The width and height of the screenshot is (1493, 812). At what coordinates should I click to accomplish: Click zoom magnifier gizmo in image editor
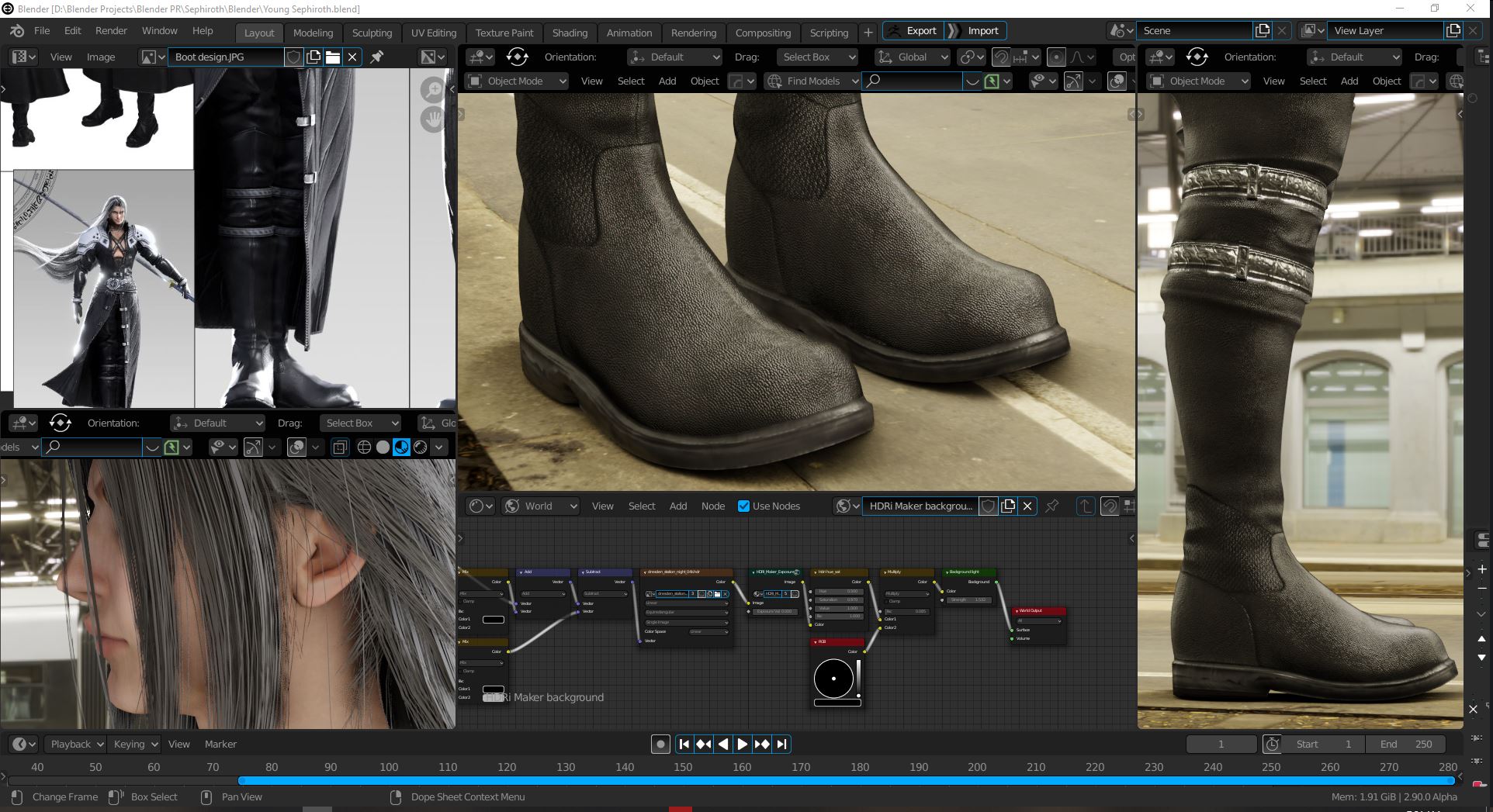coord(432,90)
